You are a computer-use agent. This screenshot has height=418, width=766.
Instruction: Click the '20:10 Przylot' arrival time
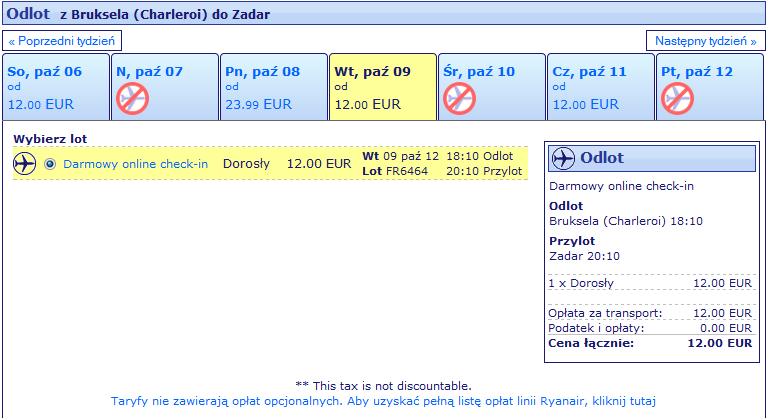(484, 171)
